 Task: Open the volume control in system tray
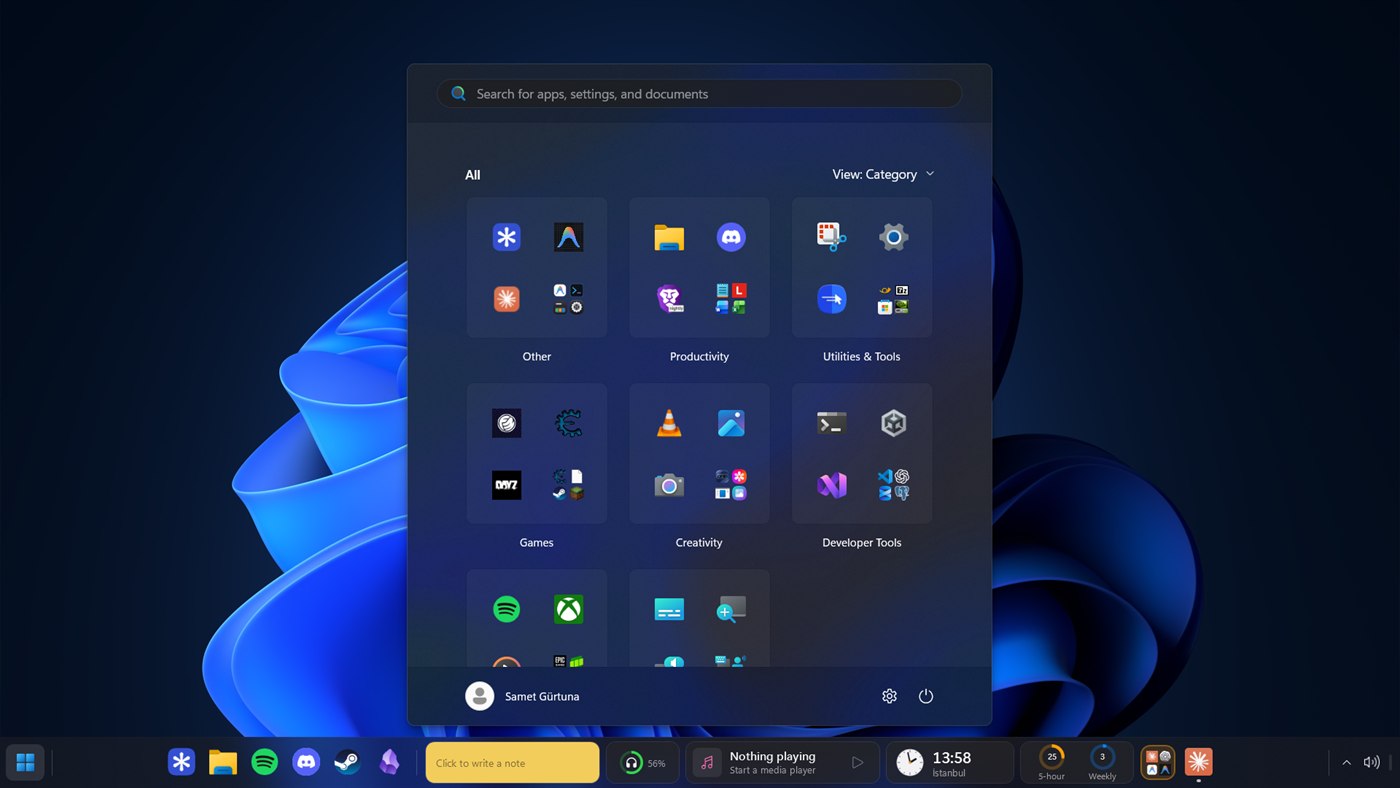[1371, 763]
